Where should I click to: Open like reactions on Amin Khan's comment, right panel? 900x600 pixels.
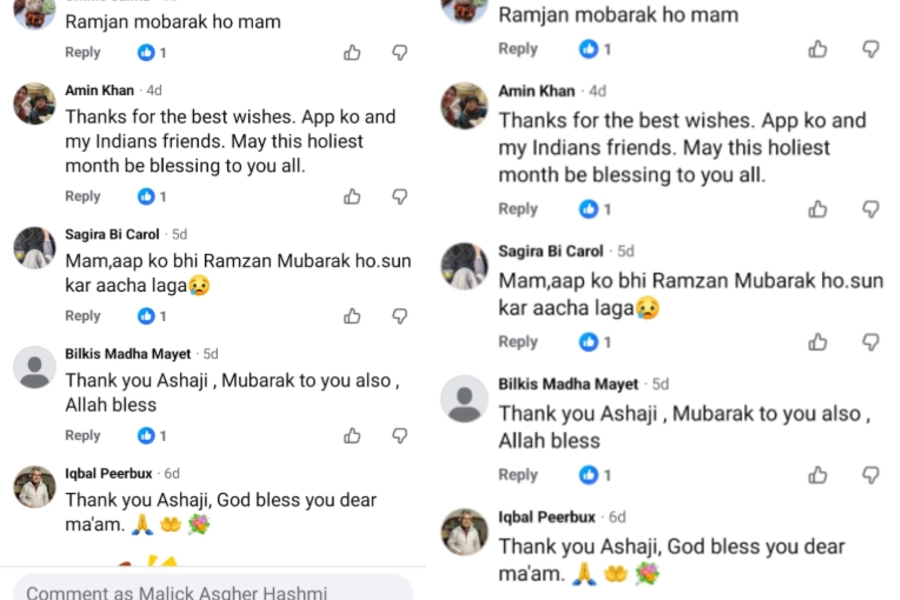click(x=595, y=209)
